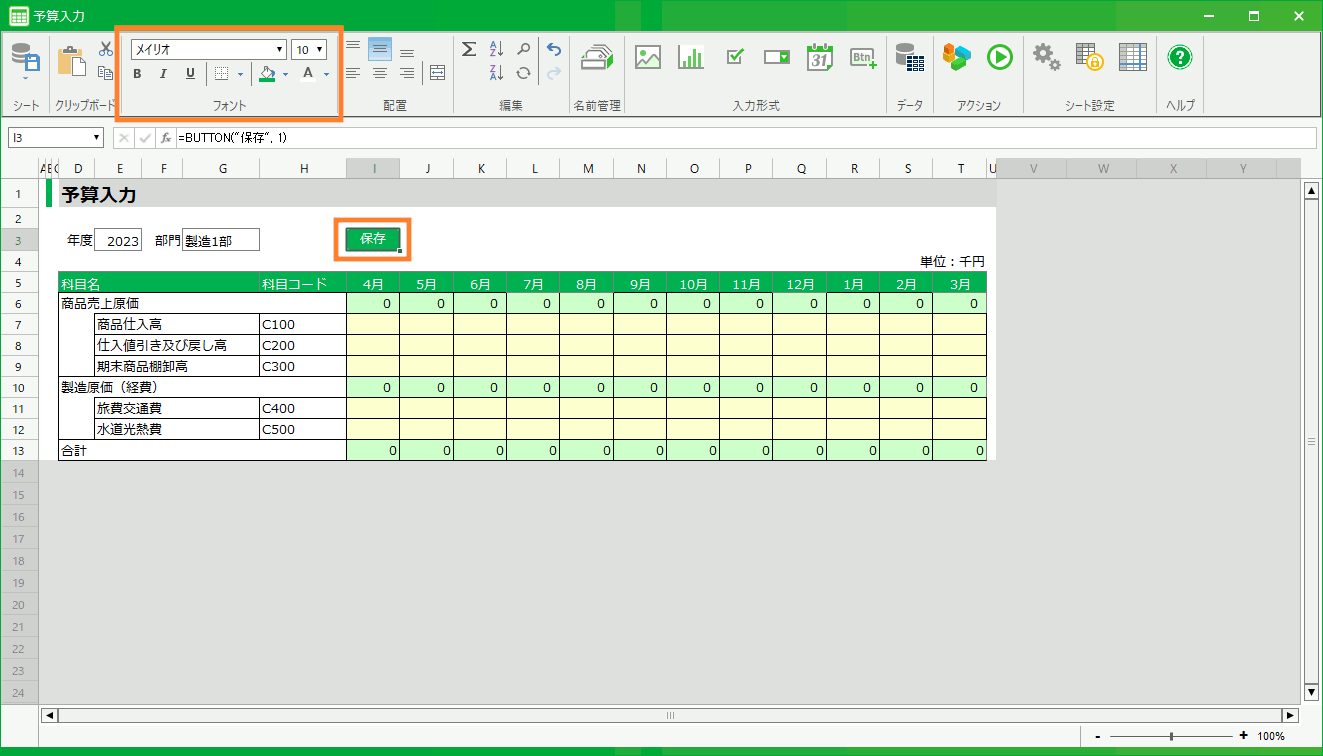Click the AutoSum sigma icon
Image resolution: width=1323 pixels, height=756 pixels.
pos(468,49)
